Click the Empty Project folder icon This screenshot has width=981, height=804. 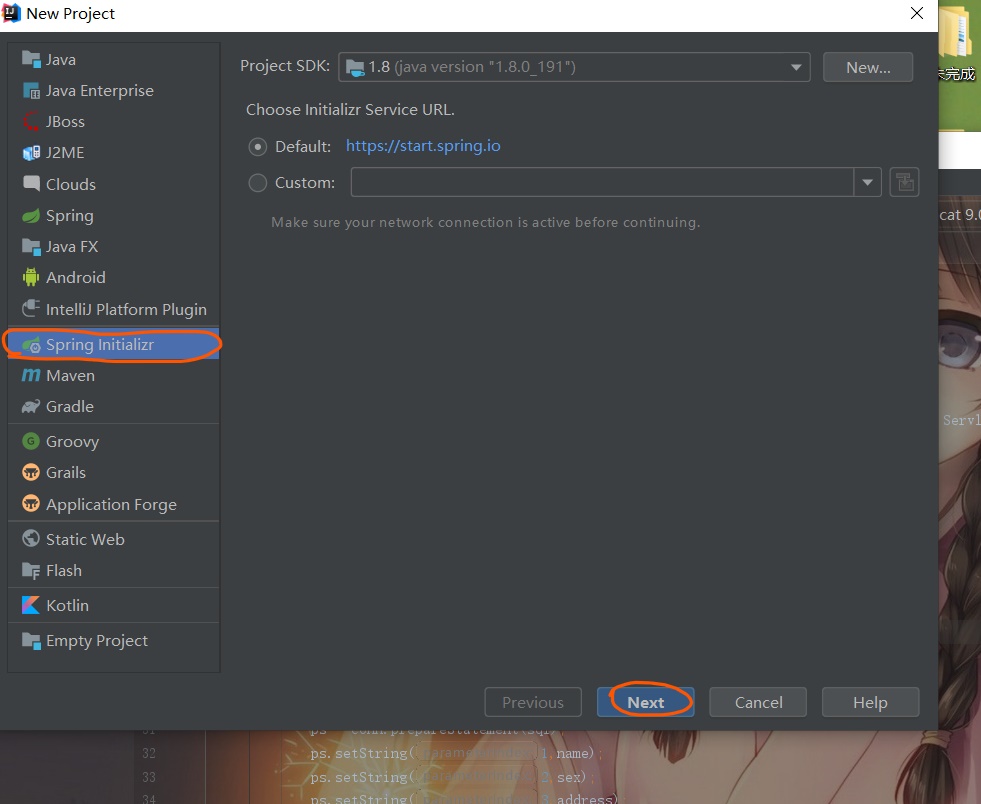point(31,640)
